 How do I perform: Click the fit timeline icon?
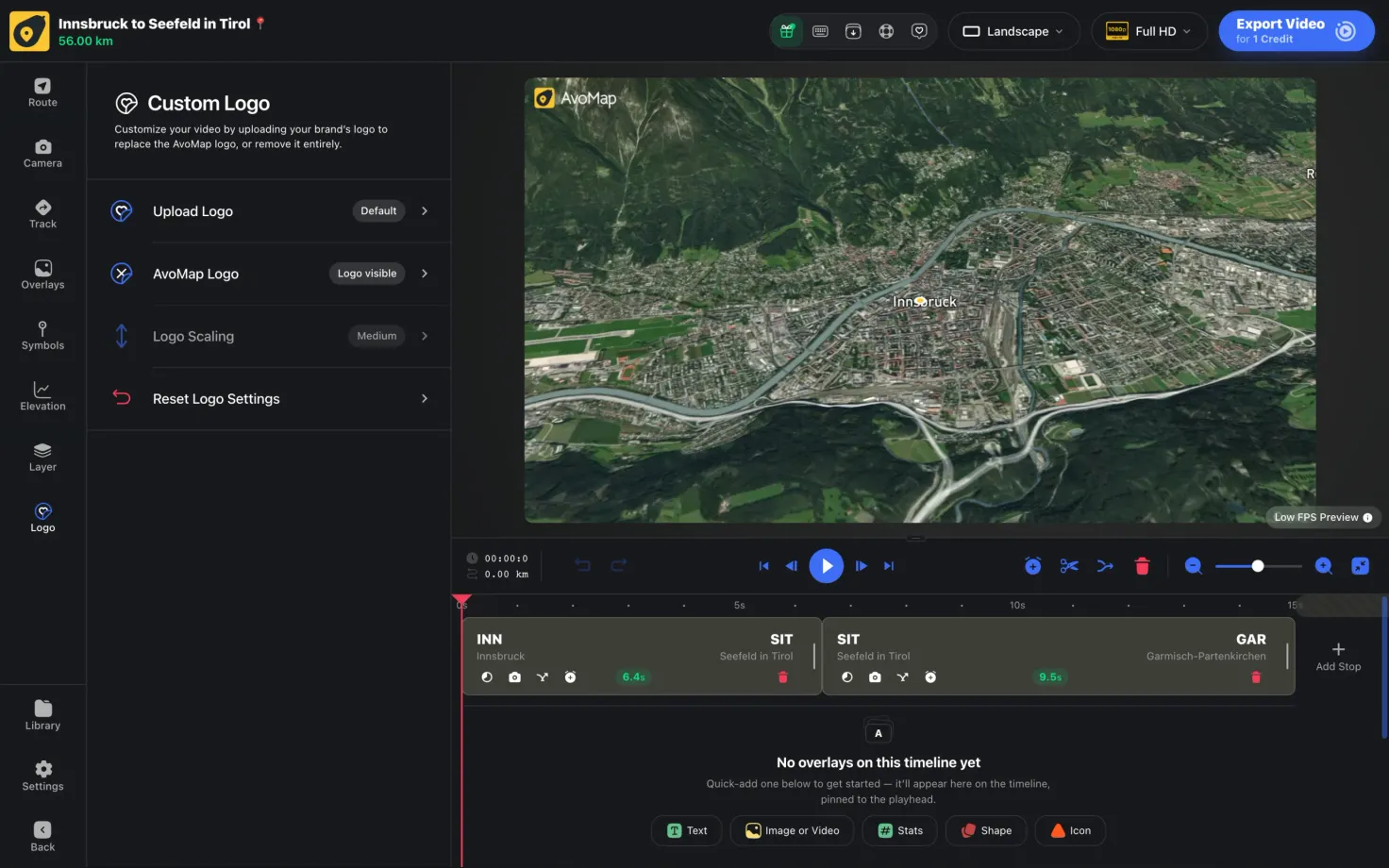point(1360,566)
